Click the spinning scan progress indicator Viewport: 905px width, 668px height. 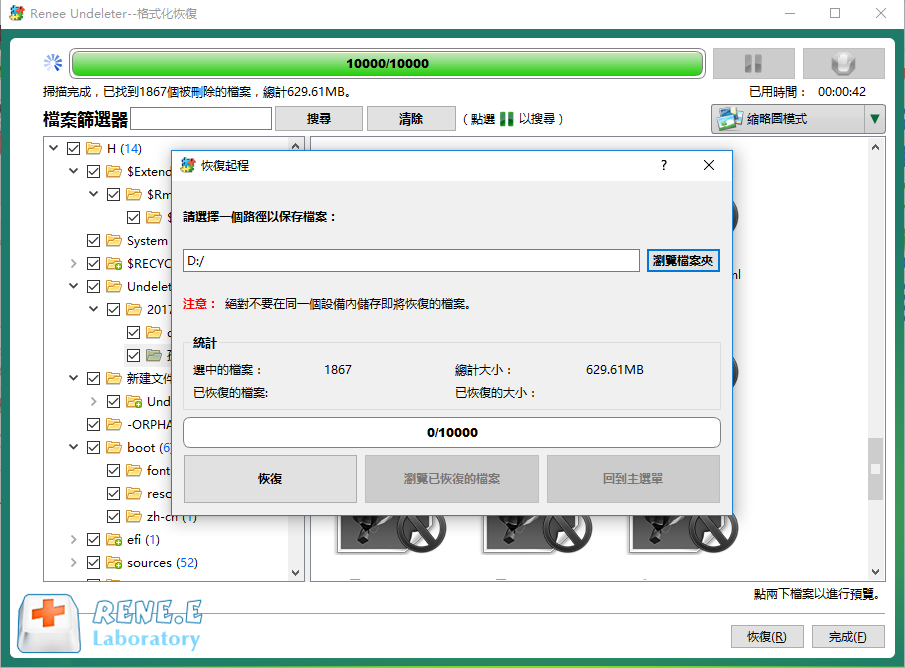click(53, 63)
